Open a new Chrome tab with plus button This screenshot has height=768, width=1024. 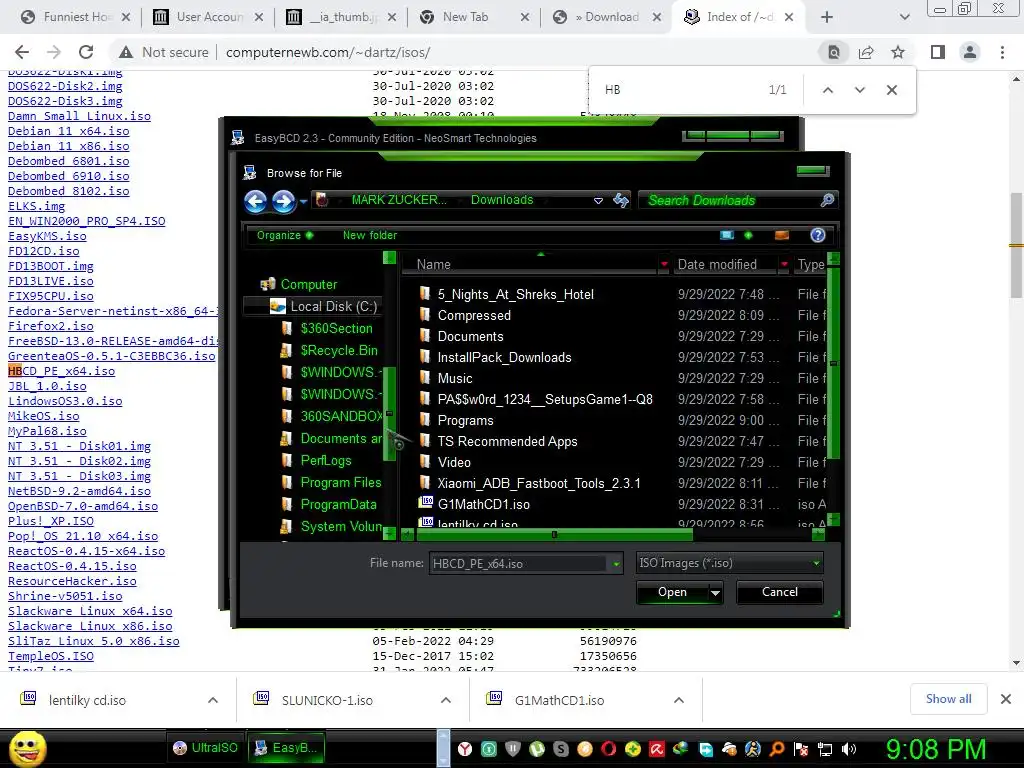click(827, 17)
